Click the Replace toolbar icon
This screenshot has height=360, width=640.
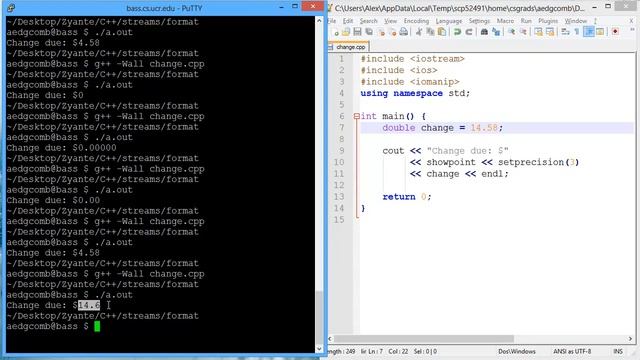coord(496,32)
